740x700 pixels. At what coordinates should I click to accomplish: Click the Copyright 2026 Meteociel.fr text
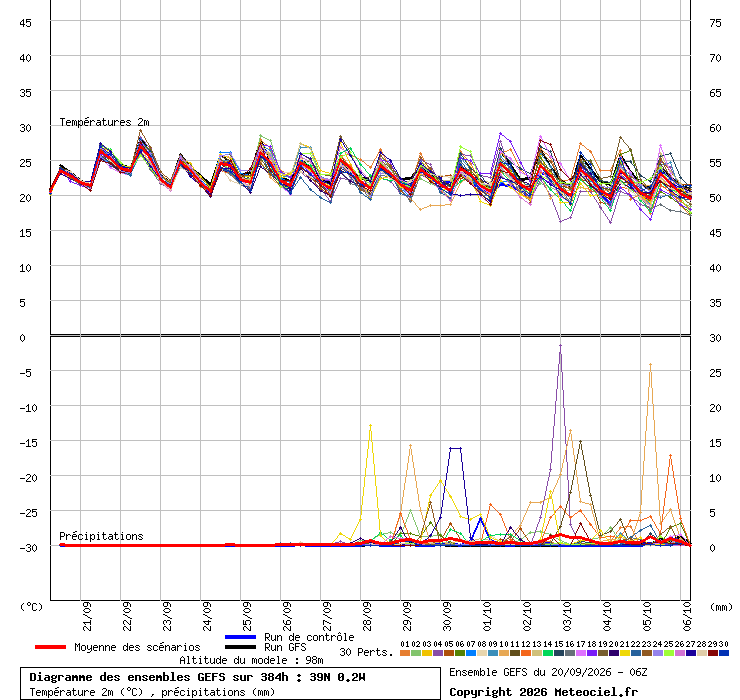coord(543,692)
